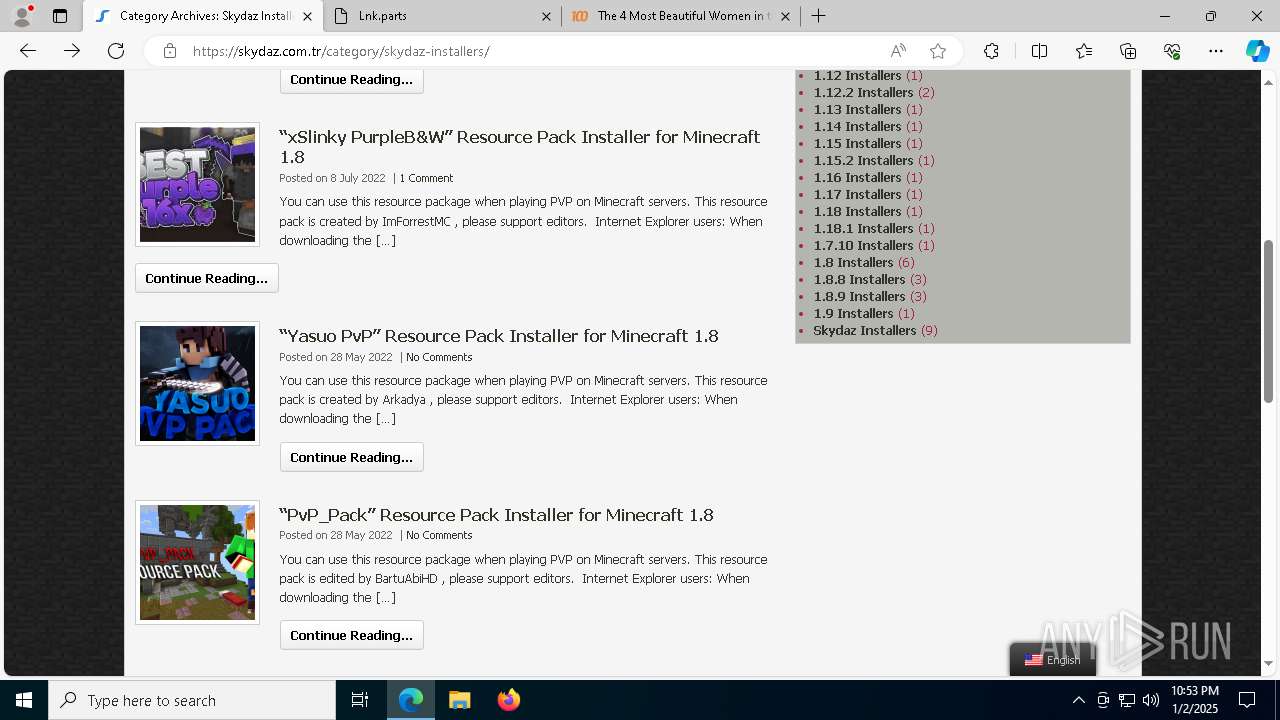Open the PvP_Pack post title
Viewport: 1280px width, 720px height.
(496, 515)
